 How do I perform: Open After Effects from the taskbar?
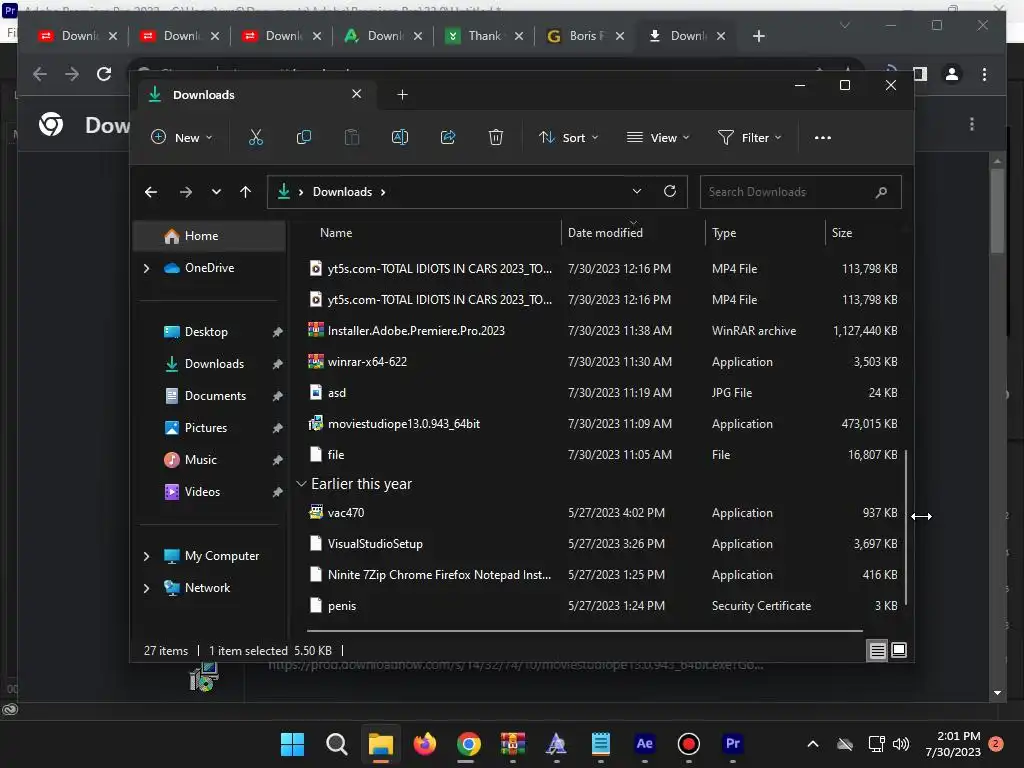645,744
